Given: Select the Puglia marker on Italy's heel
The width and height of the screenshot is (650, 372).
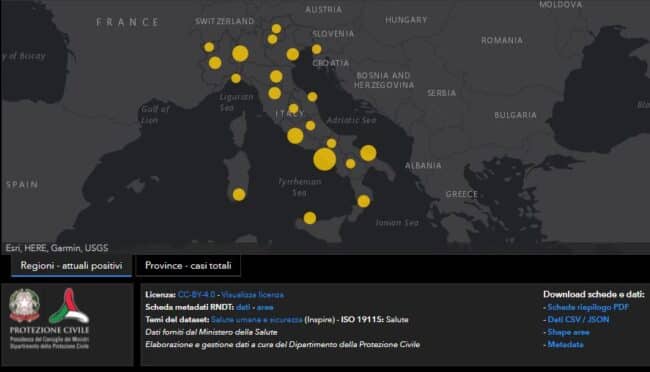Looking at the screenshot, I should click(368, 153).
